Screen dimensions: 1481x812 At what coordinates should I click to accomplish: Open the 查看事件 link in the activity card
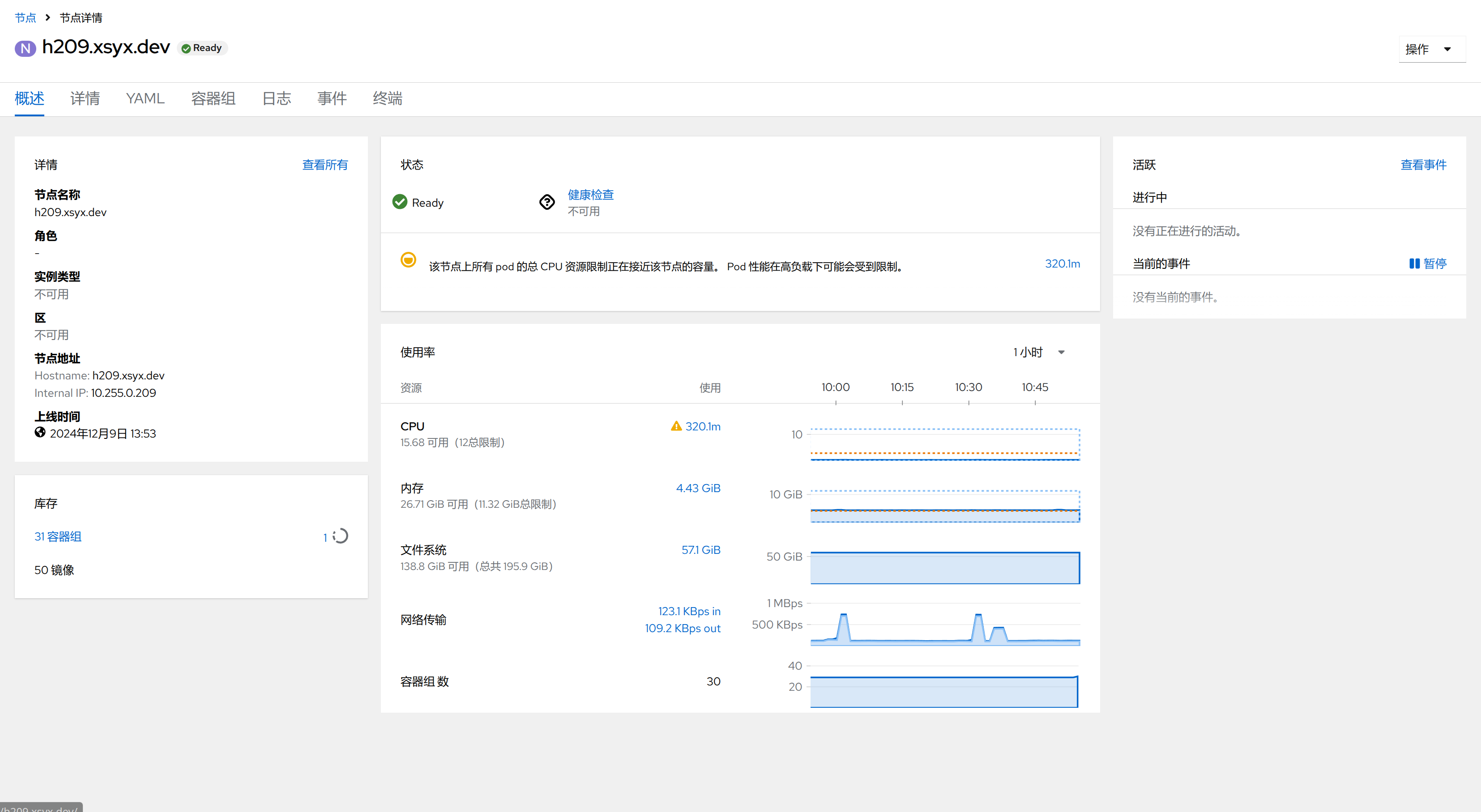coord(1423,165)
